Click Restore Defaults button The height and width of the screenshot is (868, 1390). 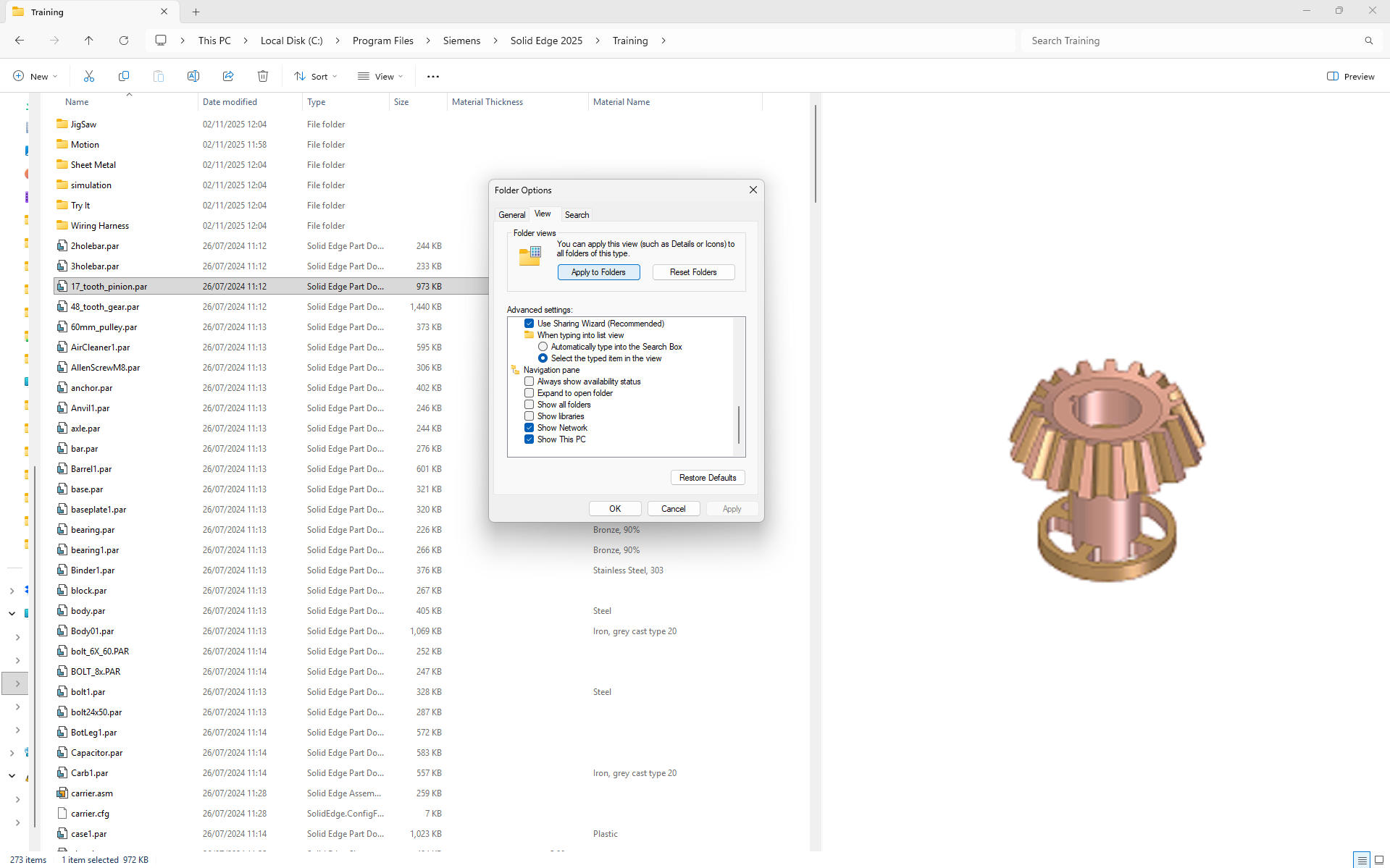click(707, 478)
